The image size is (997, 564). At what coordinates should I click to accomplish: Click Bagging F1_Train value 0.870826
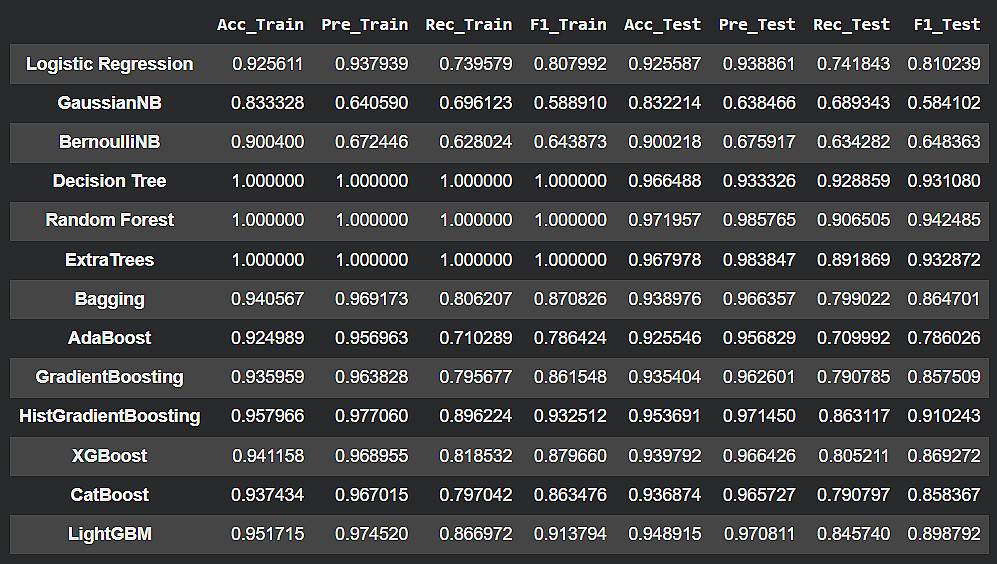(x=570, y=299)
